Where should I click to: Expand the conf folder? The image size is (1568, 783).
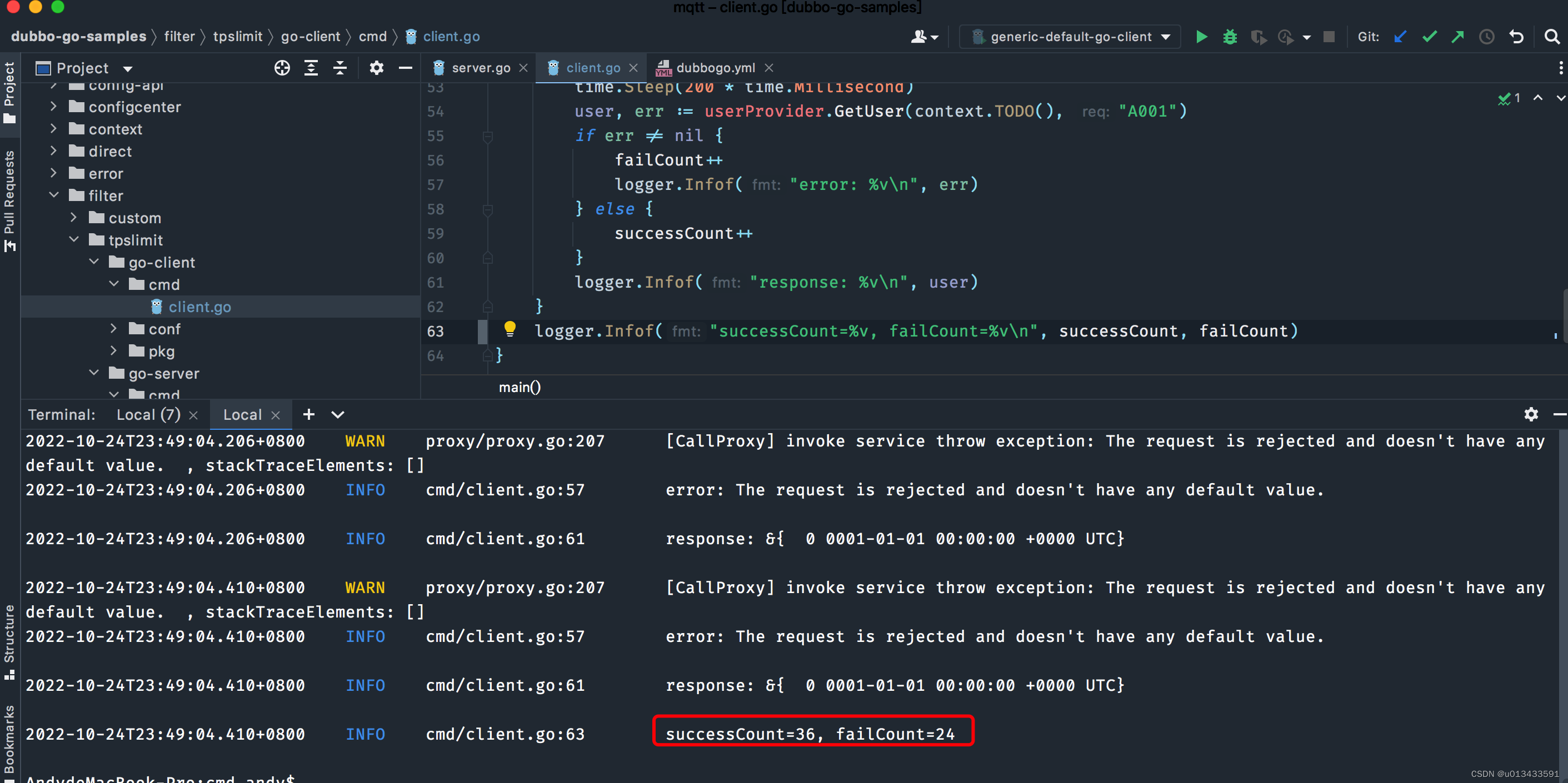[113, 329]
